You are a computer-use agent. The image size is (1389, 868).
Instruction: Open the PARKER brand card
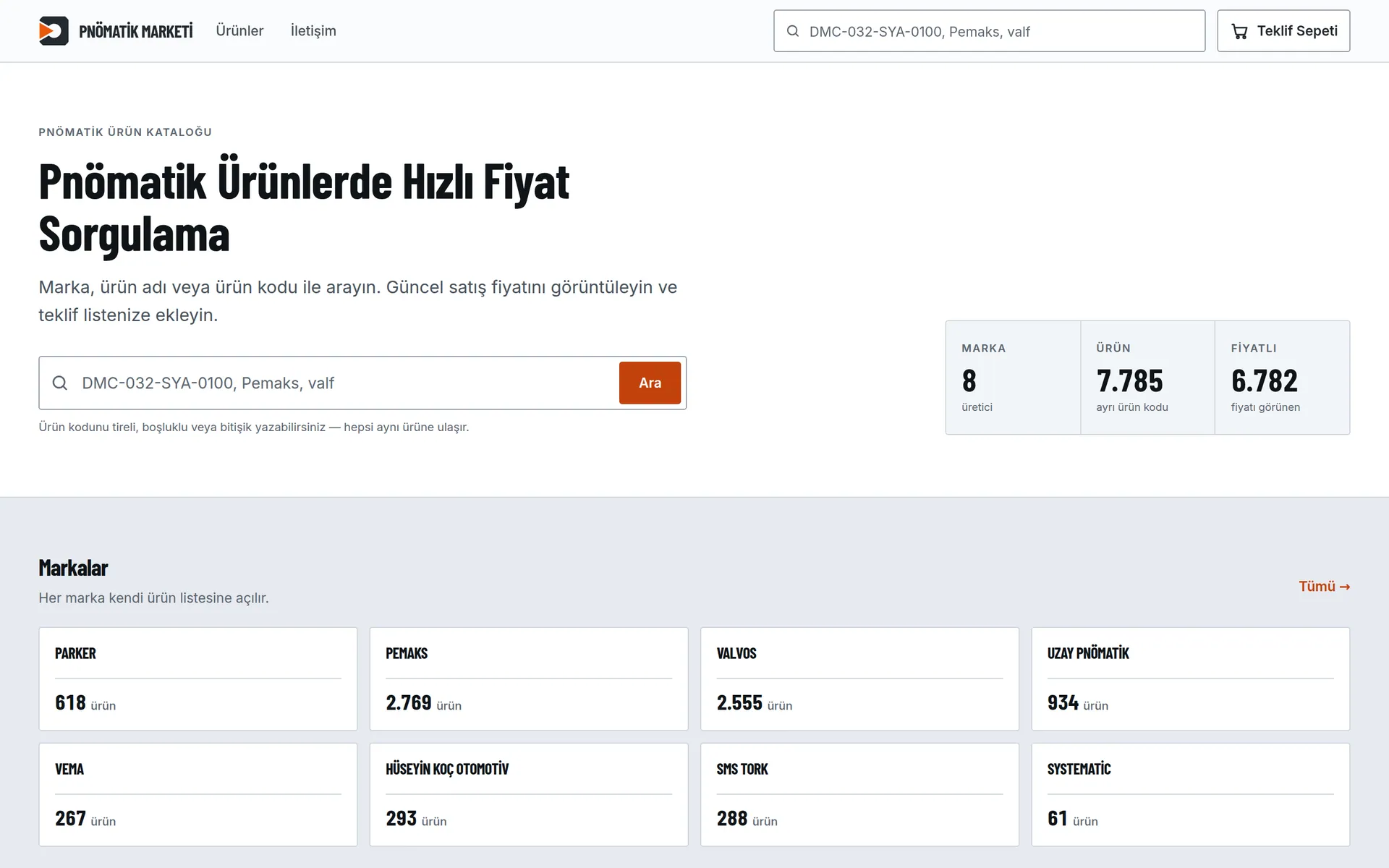(x=198, y=678)
